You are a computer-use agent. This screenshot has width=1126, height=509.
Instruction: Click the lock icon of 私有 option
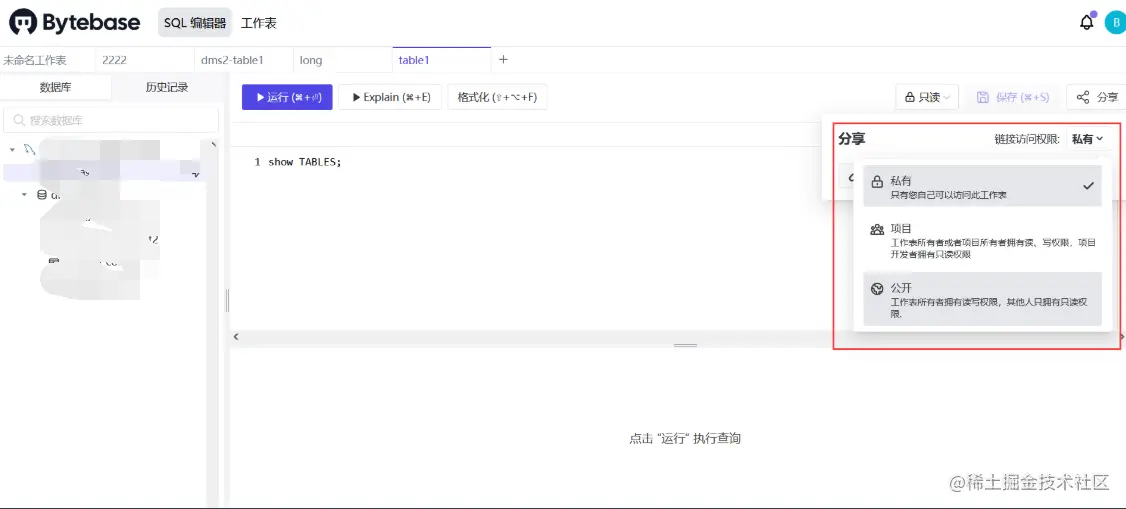876,182
